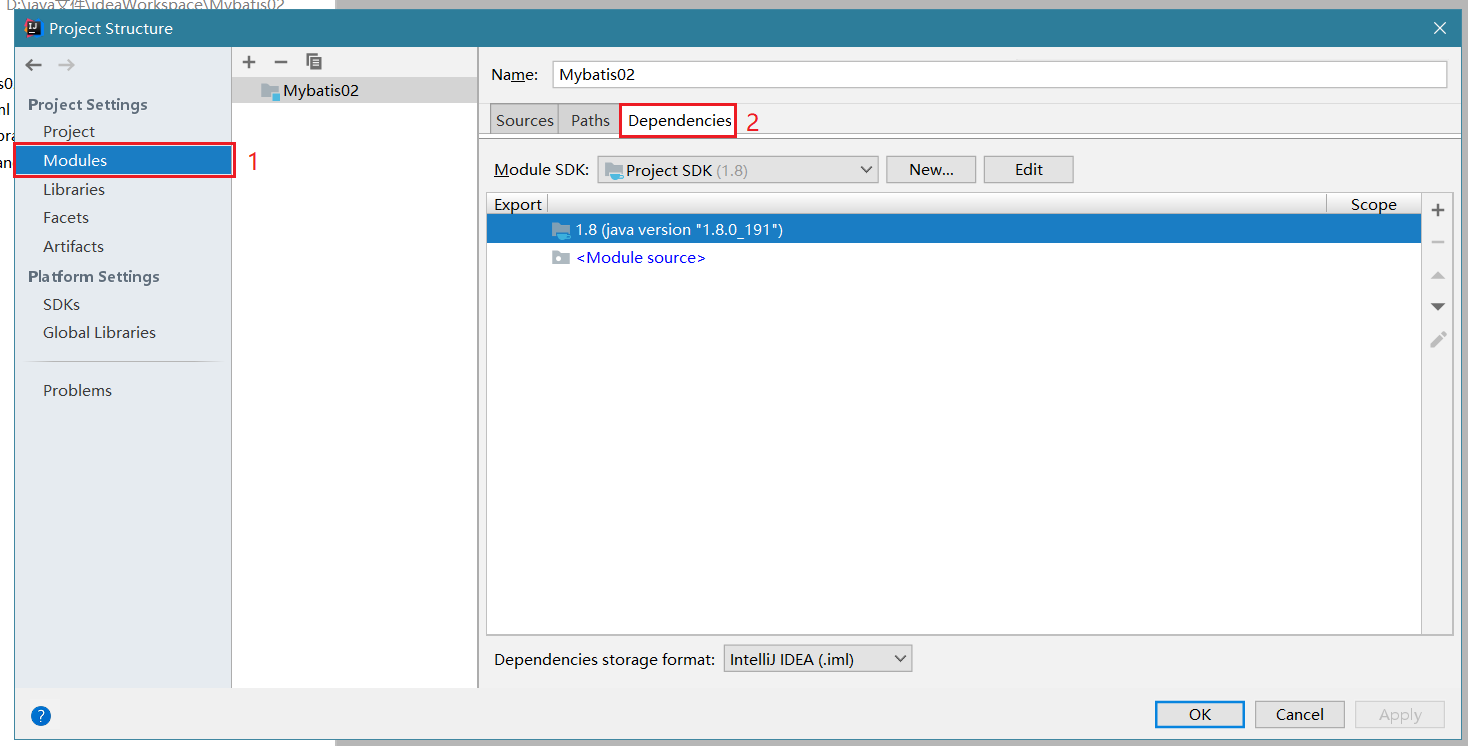The image size is (1468, 746).
Task: Close the Project Structure dialog
Action: [x=1440, y=28]
